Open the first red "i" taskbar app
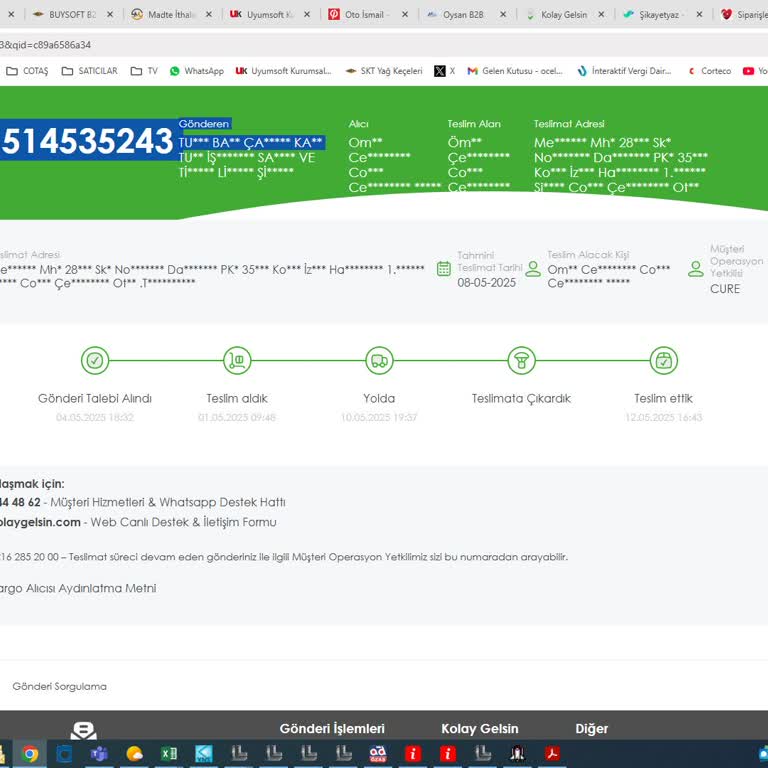This screenshot has height=768, width=768. [412, 753]
